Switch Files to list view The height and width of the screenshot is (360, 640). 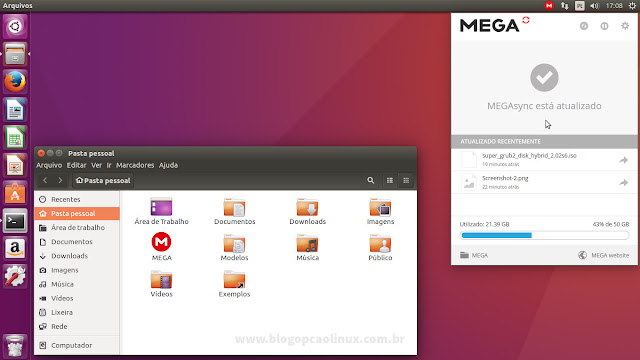click(390, 180)
